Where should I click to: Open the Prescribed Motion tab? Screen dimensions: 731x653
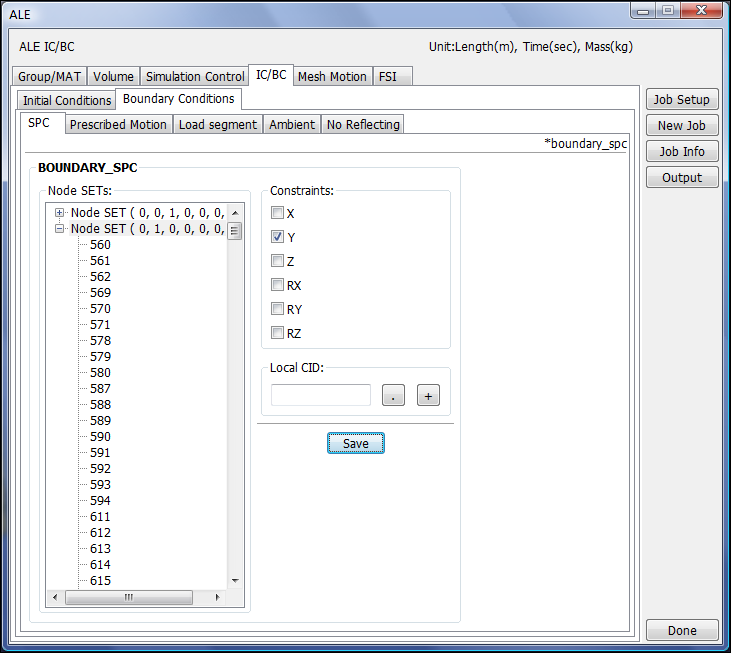click(x=118, y=125)
